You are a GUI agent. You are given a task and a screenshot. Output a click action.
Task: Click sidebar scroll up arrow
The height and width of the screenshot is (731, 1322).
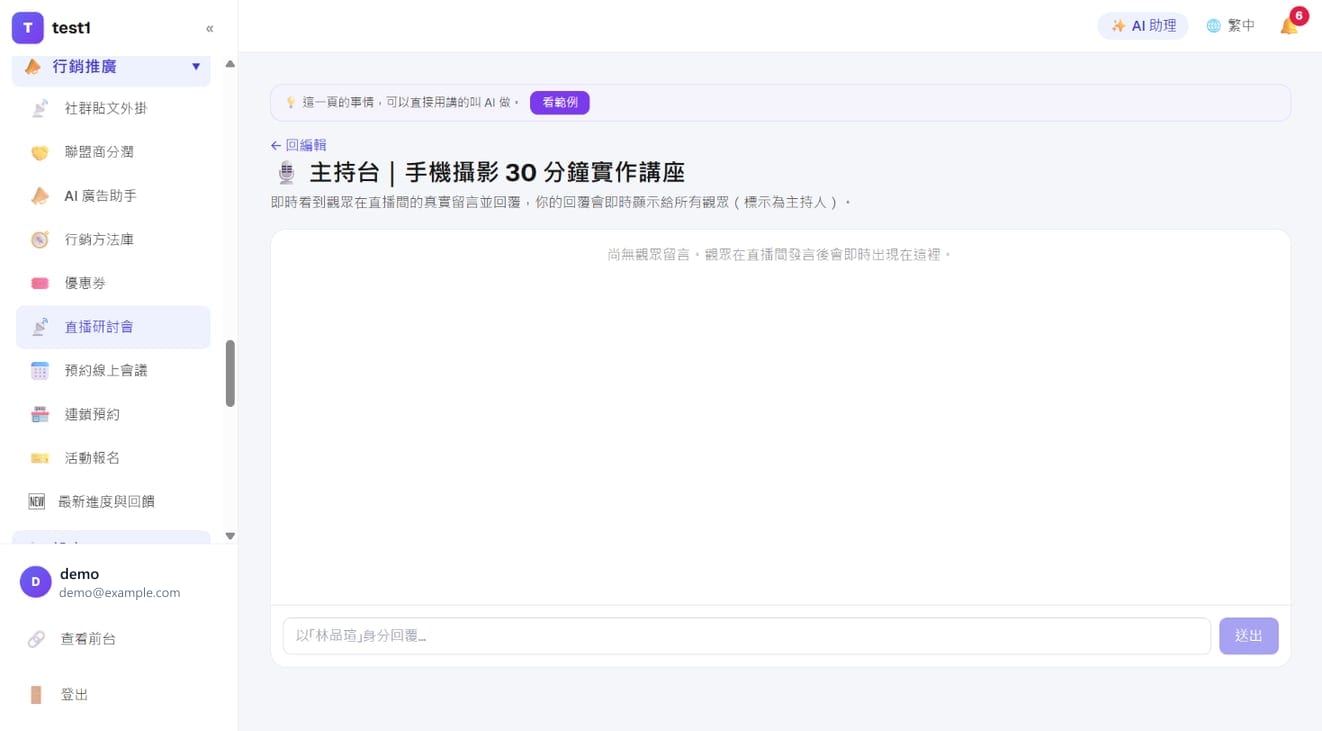coord(230,64)
